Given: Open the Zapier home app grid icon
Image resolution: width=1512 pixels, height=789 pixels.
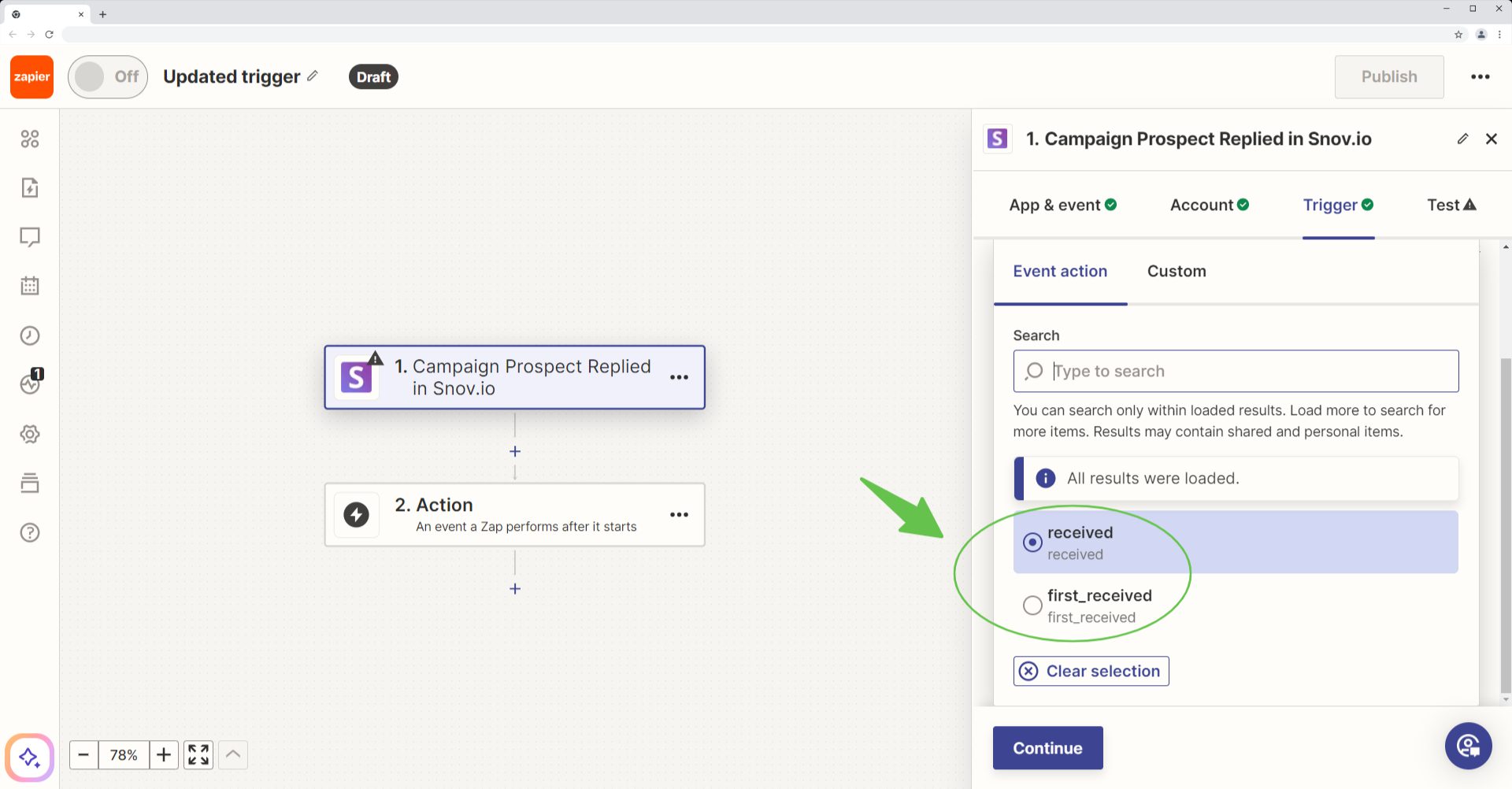Looking at the screenshot, I should [30, 139].
